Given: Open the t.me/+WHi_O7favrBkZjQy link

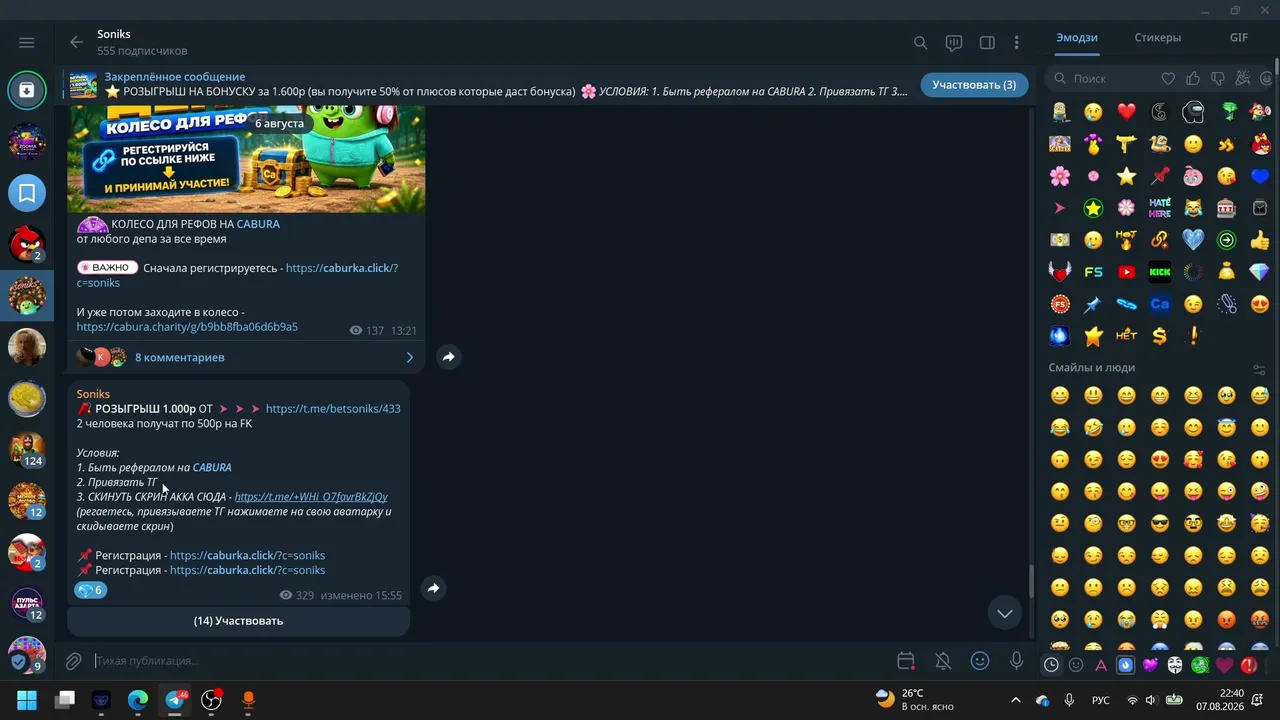Looking at the screenshot, I should pyautogui.click(x=311, y=497).
